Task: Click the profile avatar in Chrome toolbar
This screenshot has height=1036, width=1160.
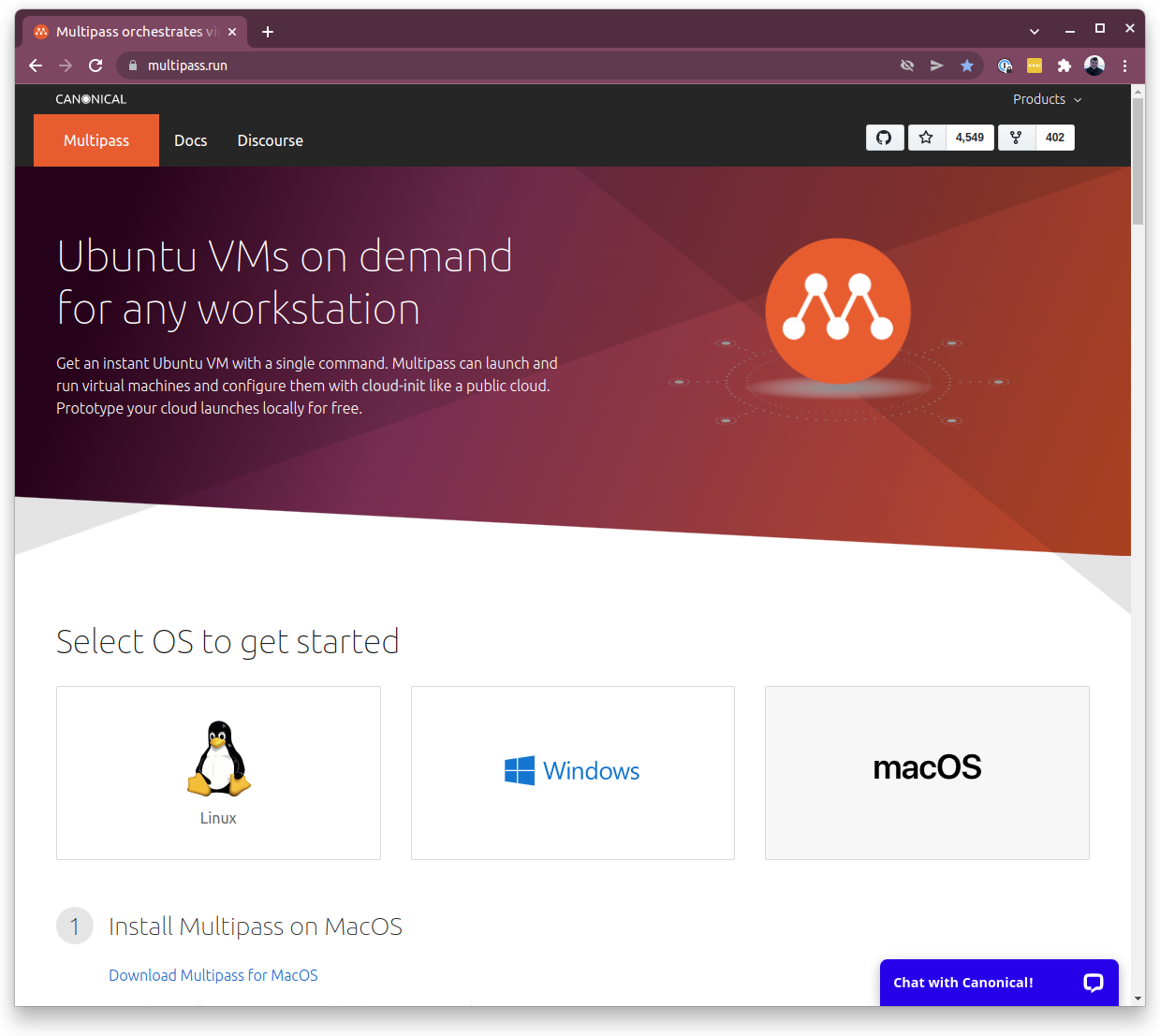Action: tap(1094, 66)
